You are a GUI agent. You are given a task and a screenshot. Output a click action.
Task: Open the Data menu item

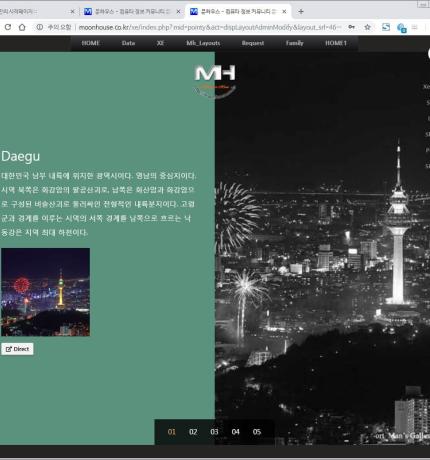[x=128, y=43]
